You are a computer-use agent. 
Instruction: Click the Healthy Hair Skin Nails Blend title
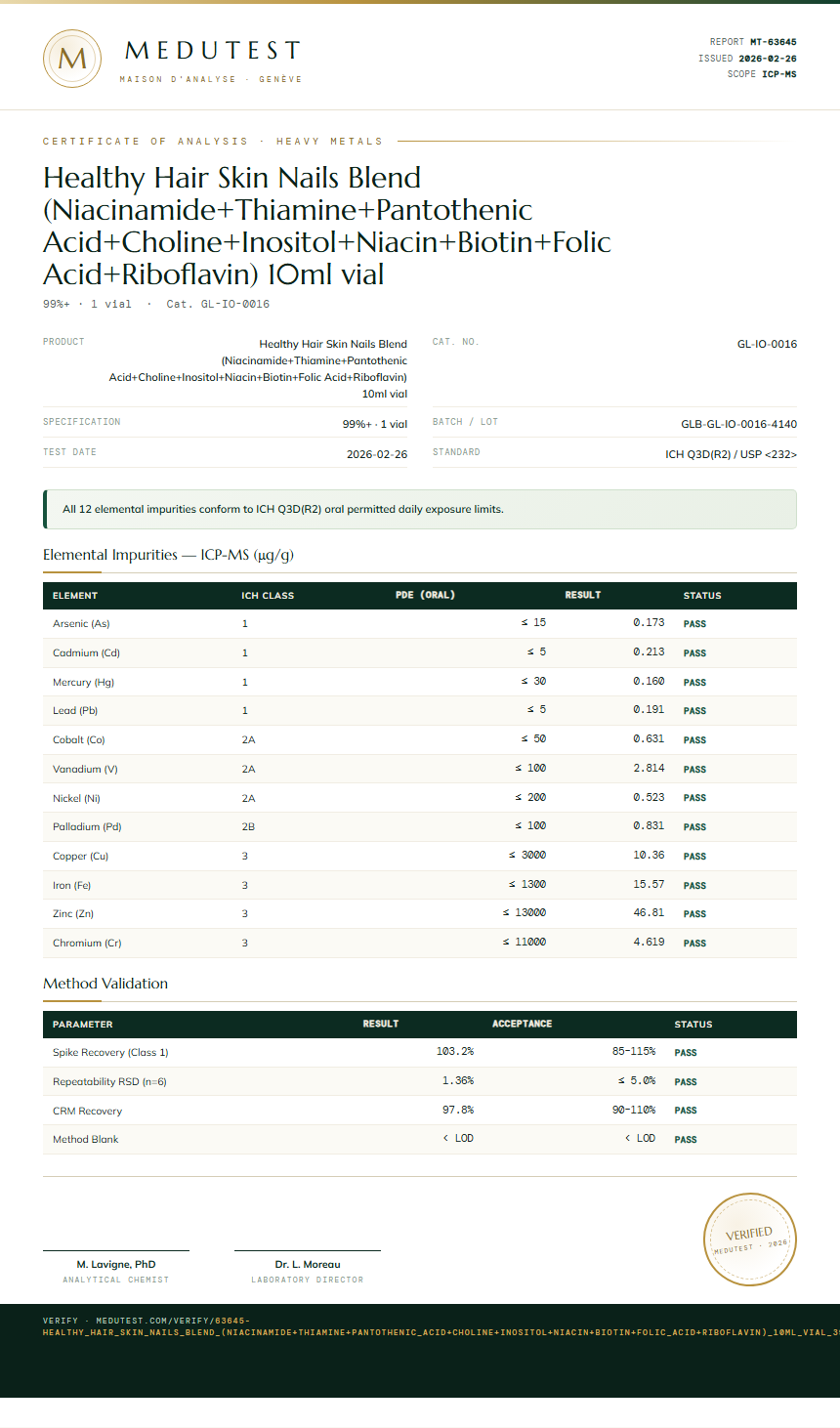tap(327, 226)
